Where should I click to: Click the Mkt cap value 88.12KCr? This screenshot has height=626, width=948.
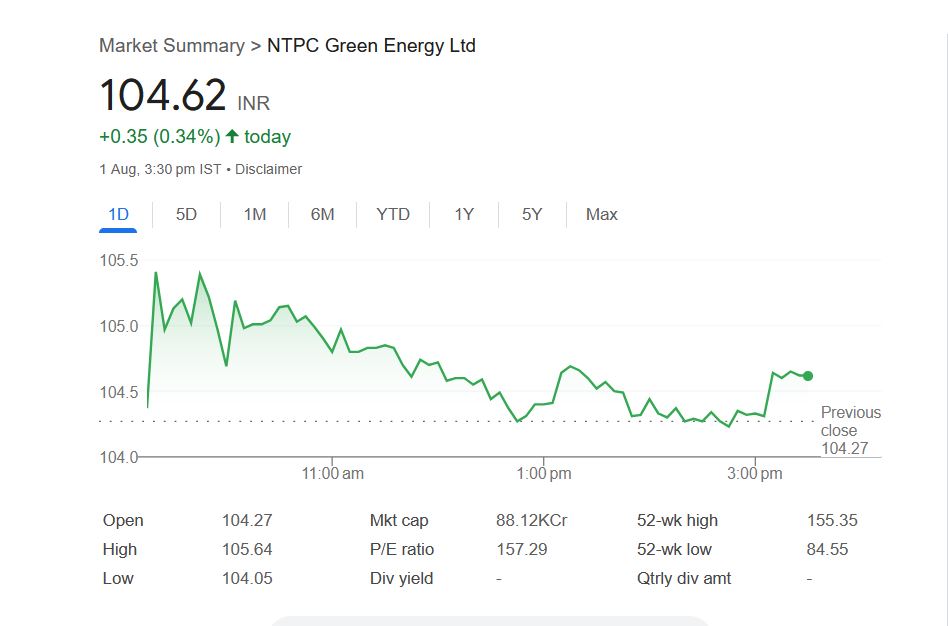pos(532,520)
